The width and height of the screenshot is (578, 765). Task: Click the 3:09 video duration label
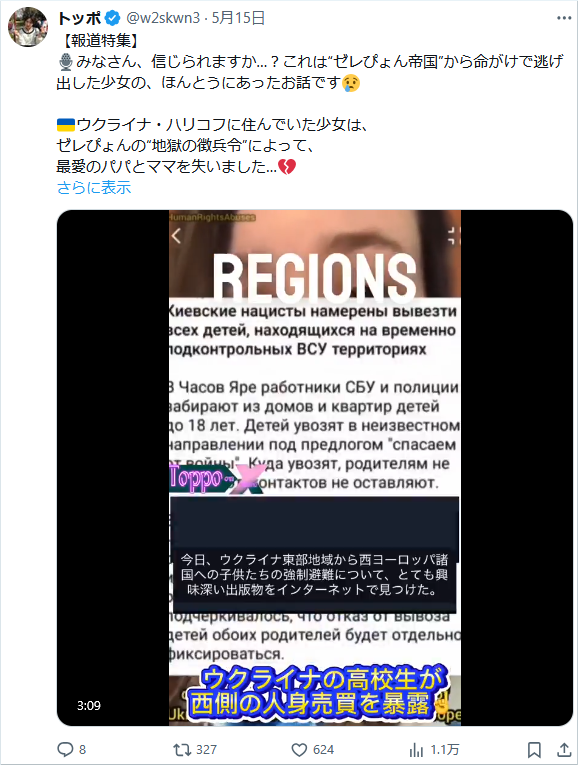pos(89,705)
